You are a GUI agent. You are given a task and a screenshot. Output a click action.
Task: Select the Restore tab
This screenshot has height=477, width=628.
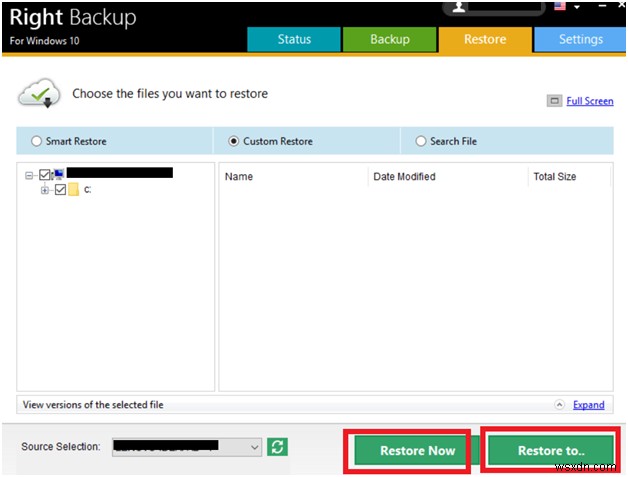pyautogui.click(x=485, y=39)
